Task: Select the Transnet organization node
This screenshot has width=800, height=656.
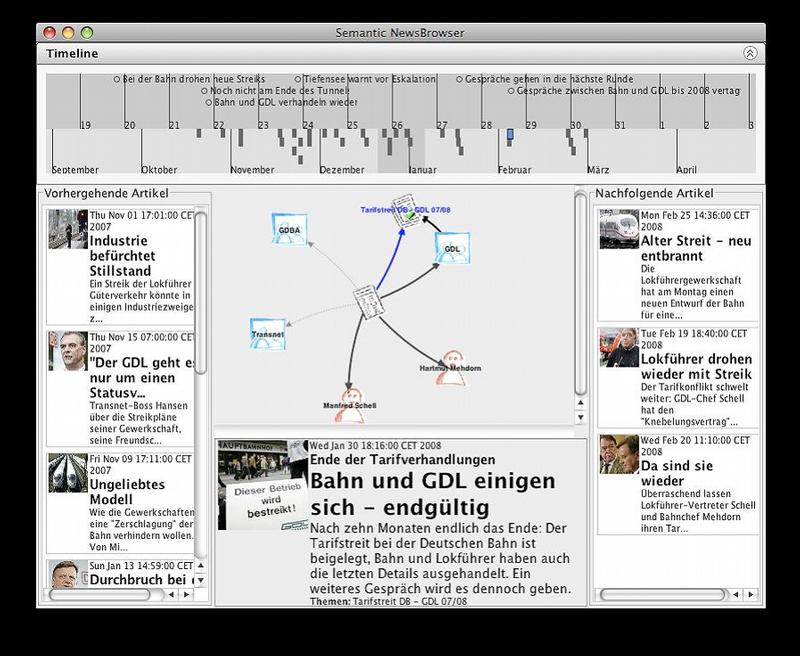Action: [x=268, y=334]
